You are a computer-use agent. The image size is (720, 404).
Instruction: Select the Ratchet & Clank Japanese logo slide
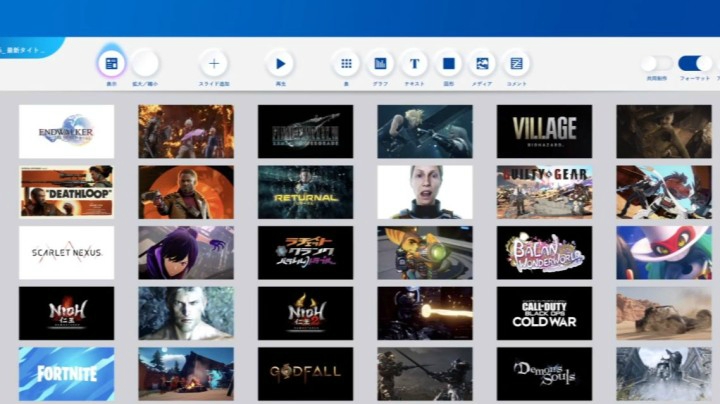[x=305, y=252]
